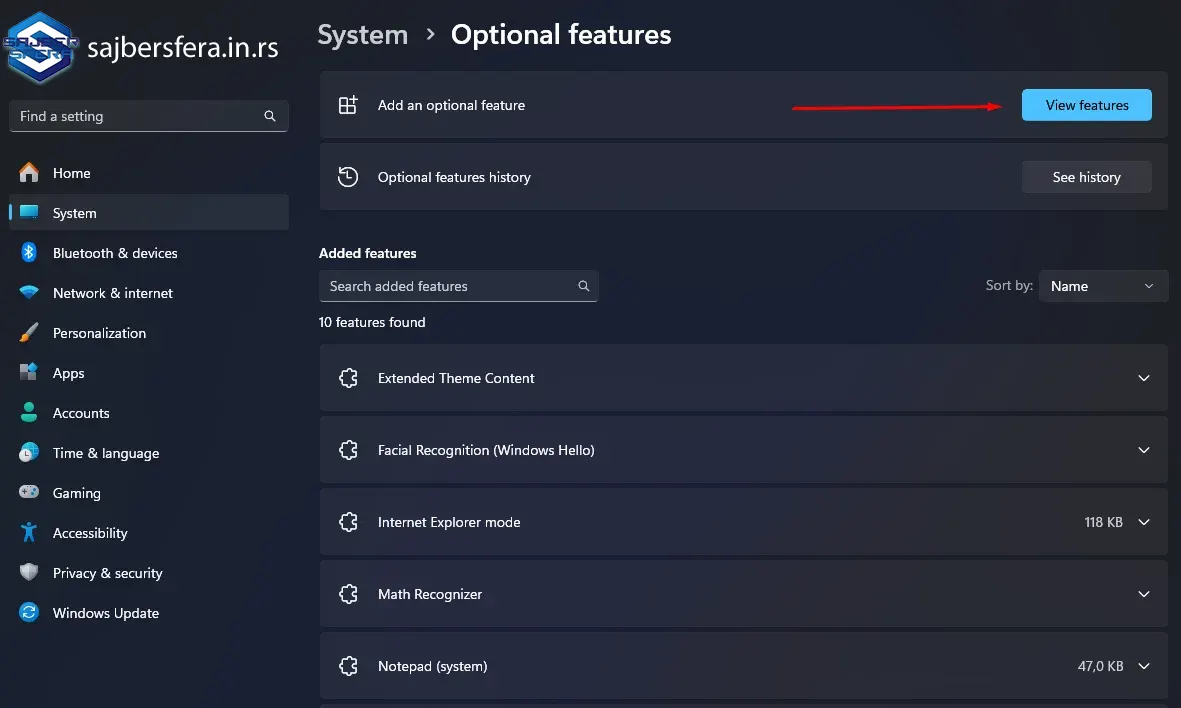Click the Gaming controller icon

point(29,493)
